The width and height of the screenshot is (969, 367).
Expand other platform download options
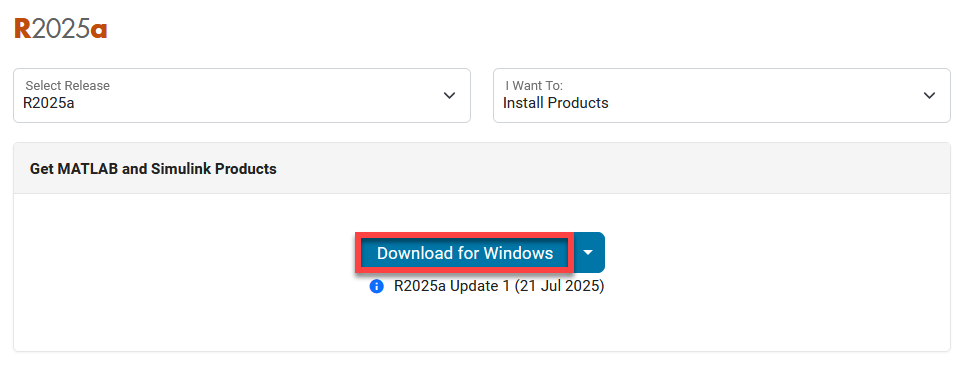tap(590, 252)
